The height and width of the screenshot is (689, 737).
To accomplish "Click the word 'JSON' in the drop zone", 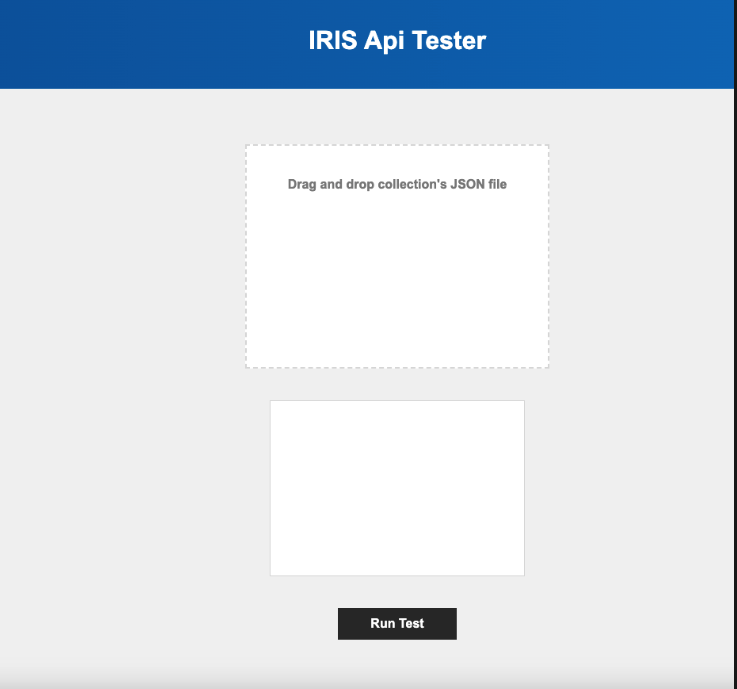I will pos(469,184).
